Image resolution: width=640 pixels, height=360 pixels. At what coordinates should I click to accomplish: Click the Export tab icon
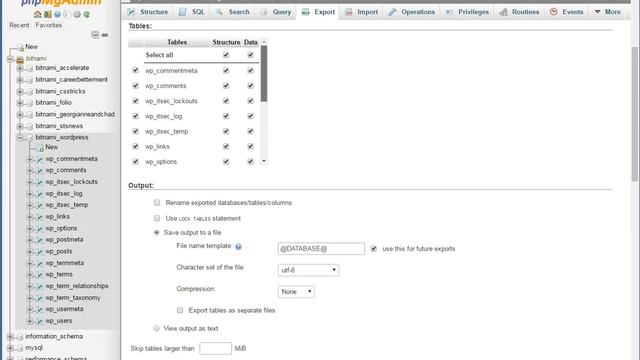coord(306,12)
